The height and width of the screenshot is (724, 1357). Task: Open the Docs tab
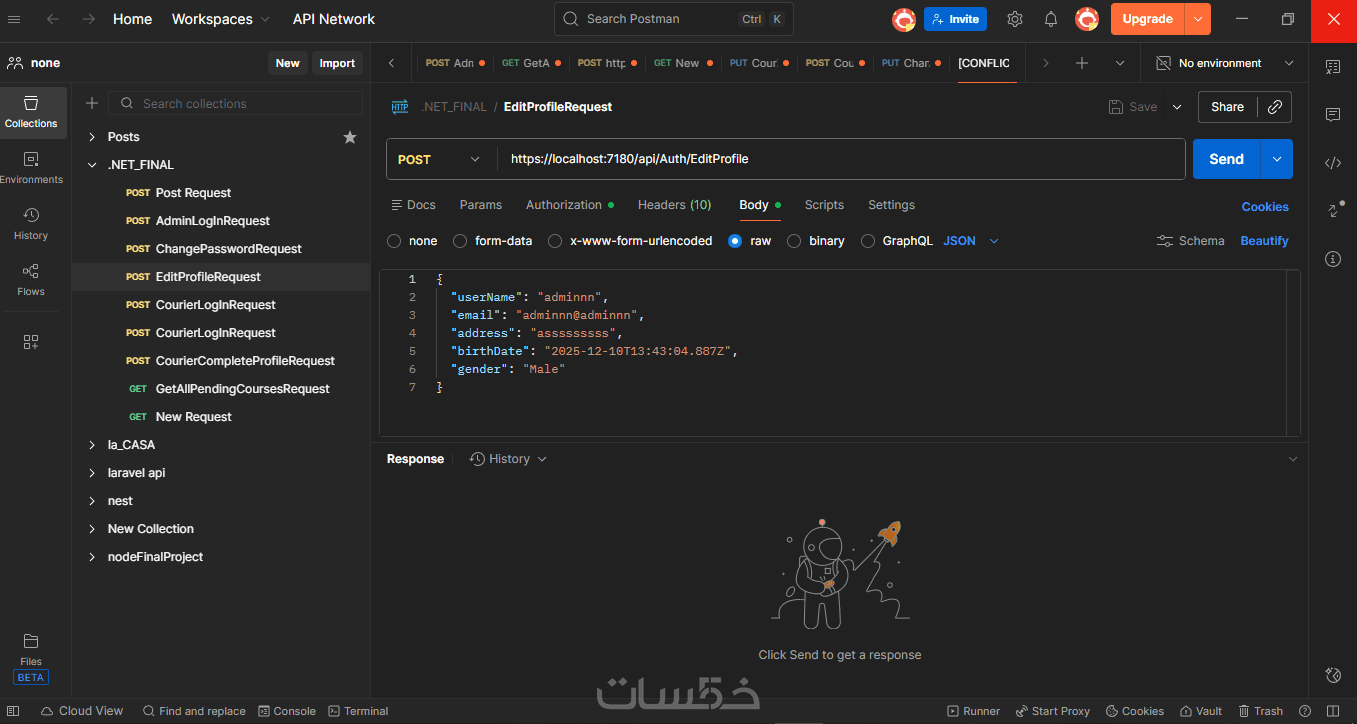pos(413,205)
